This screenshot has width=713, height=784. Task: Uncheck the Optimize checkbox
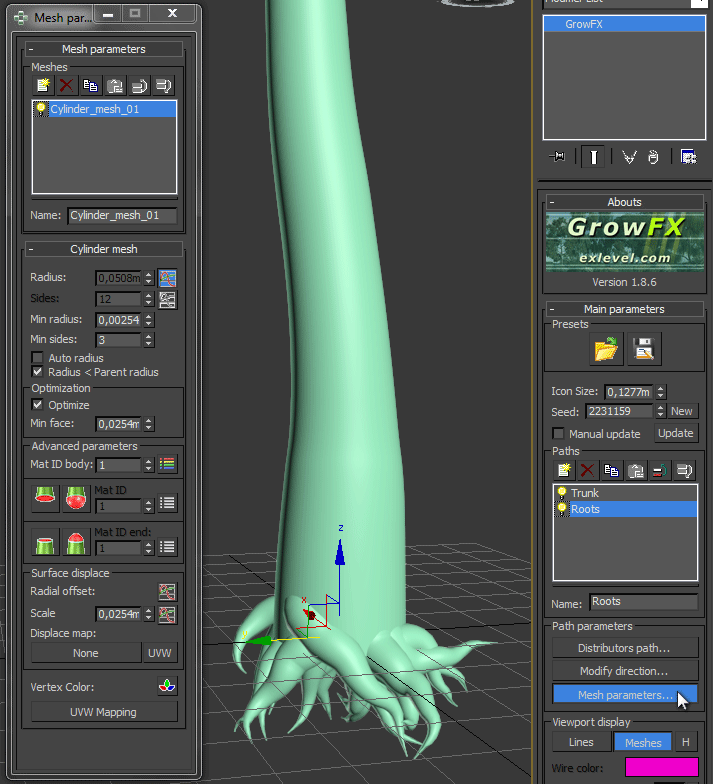(x=38, y=405)
